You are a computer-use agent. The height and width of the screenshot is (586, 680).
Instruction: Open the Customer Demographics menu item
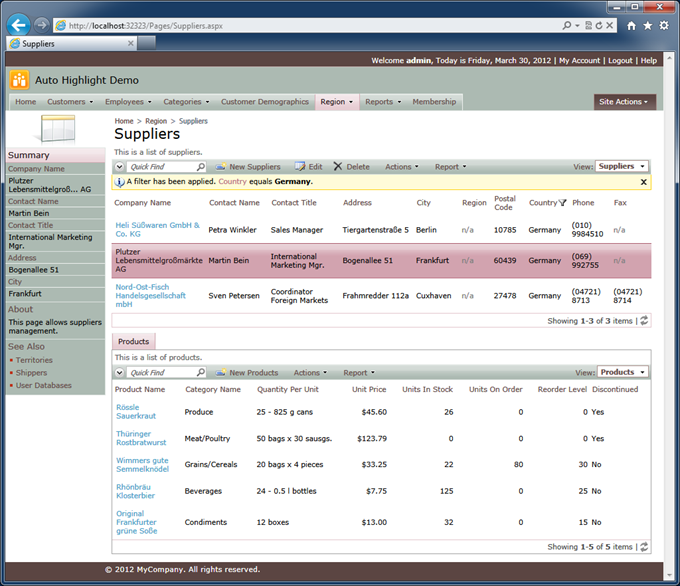coord(265,102)
